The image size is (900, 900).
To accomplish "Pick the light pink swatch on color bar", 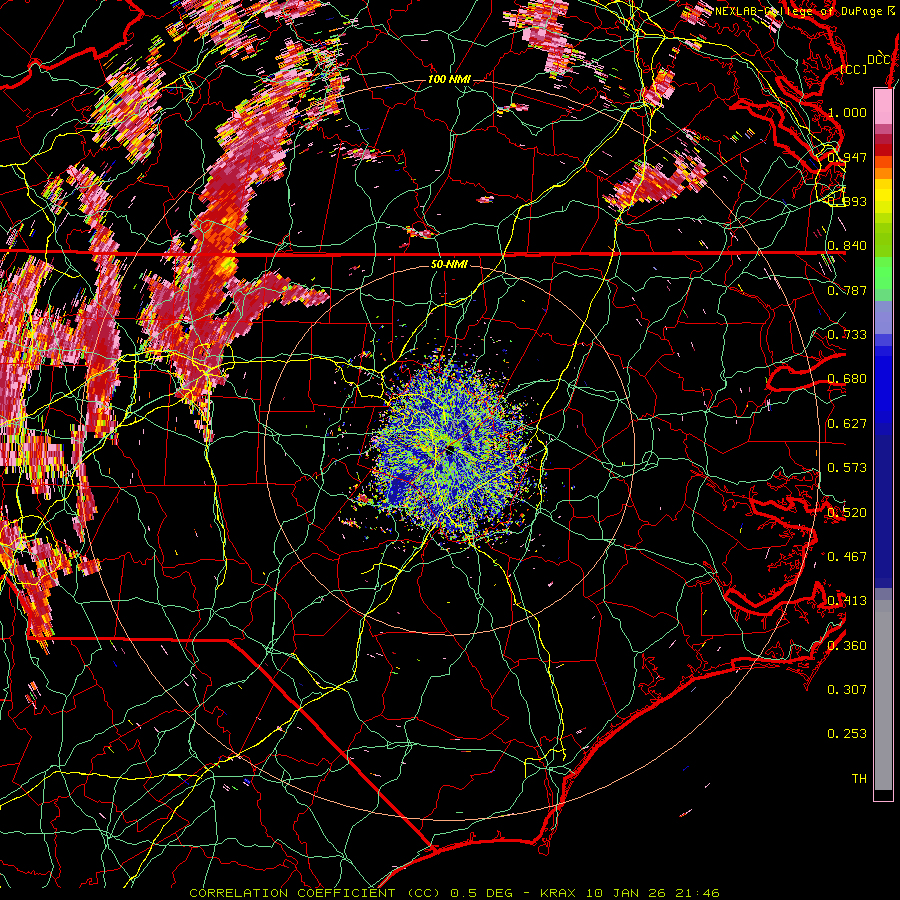I will (x=883, y=106).
